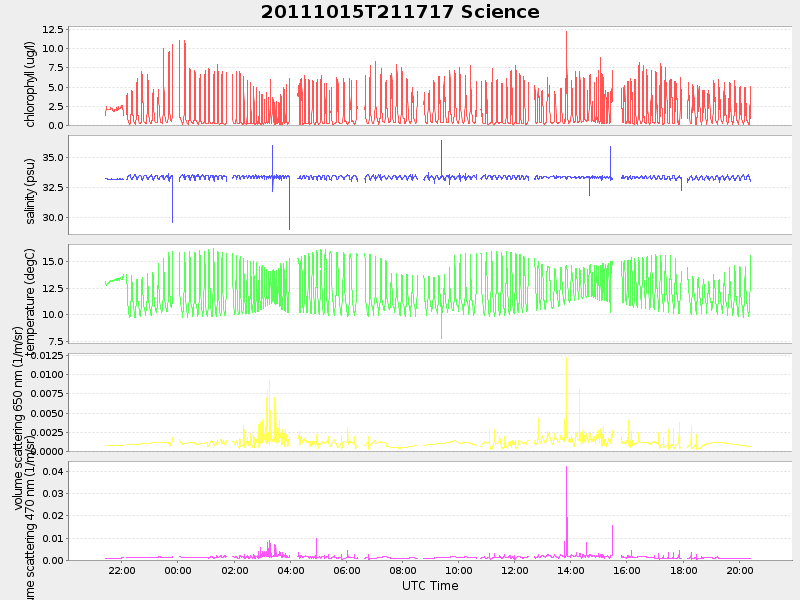Click the 22:00 time tick label

(122, 570)
